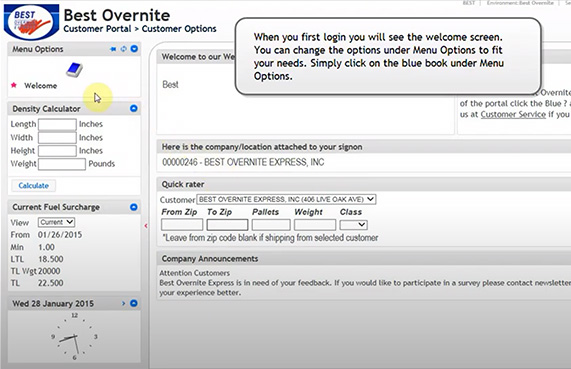Click the Height input field
This screenshot has height=369, width=571.
tap(57, 151)
